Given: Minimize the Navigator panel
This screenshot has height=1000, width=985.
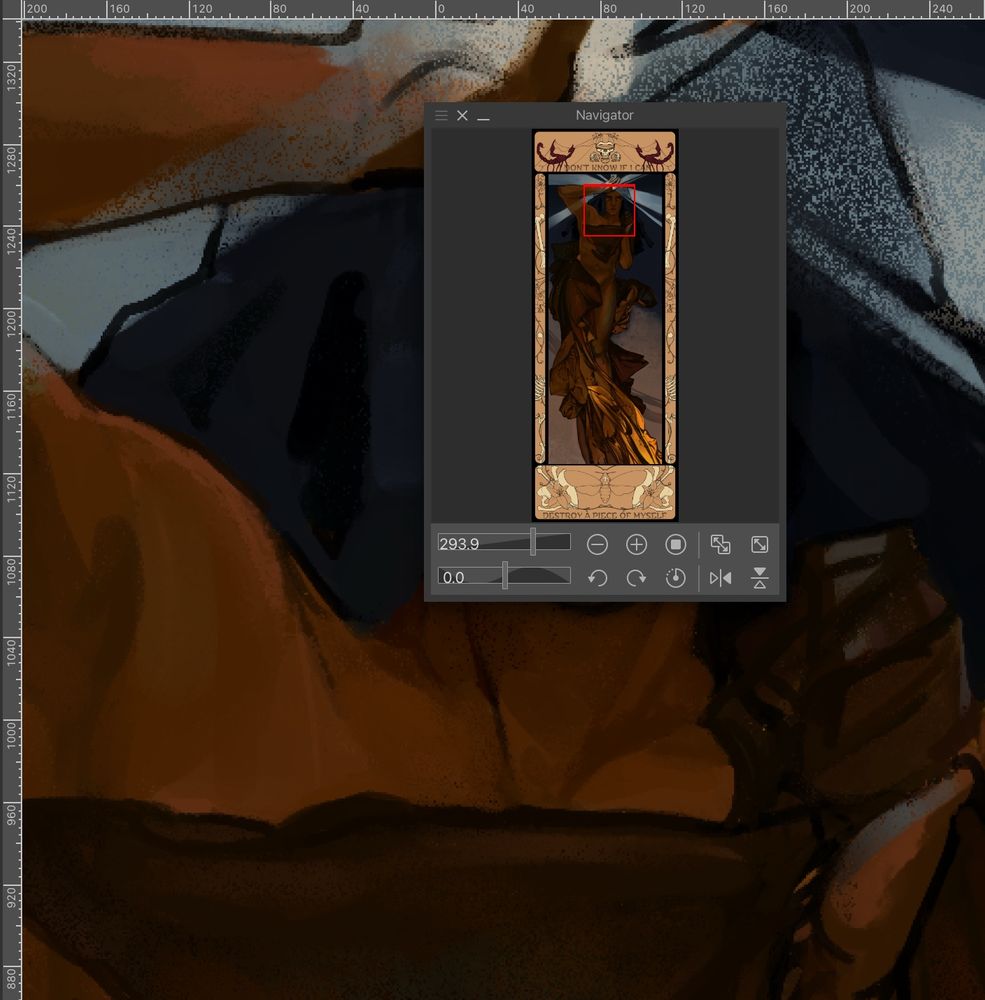Looking at the screenshot, I should click(484, 117).
